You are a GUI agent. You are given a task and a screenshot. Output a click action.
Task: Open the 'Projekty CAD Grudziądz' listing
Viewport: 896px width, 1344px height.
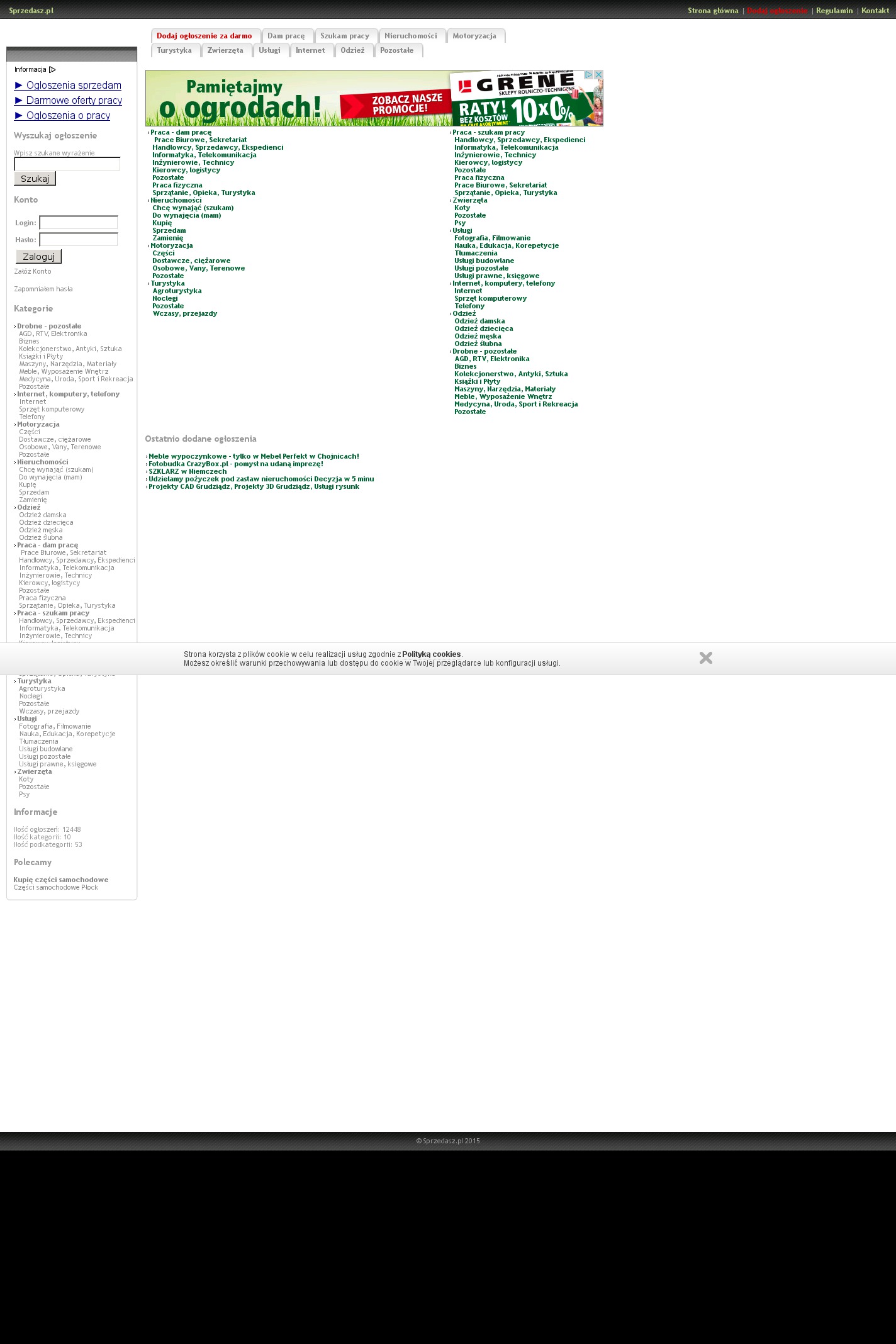pos(254,487)
